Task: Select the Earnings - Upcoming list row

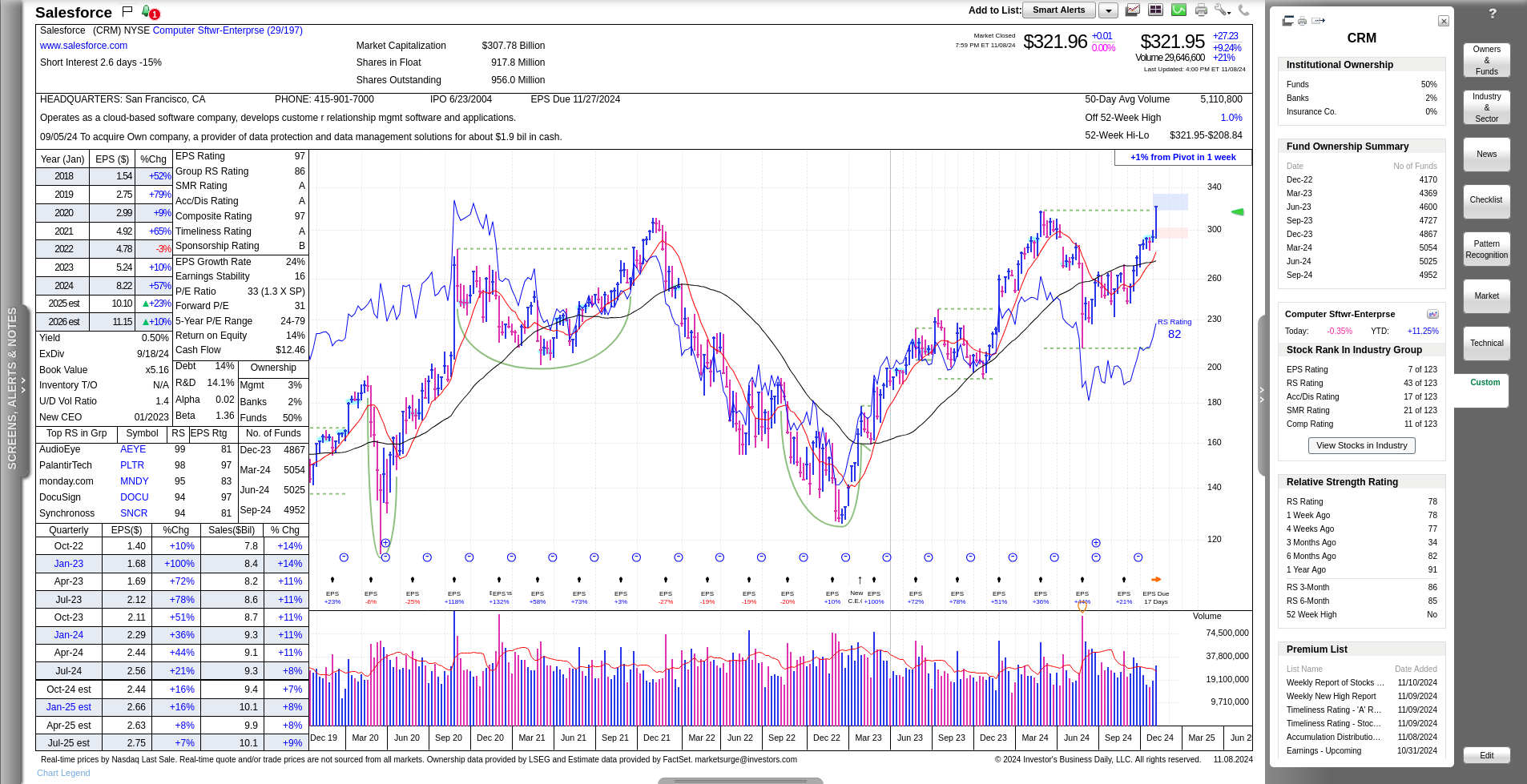Action: pos(1361,750)
